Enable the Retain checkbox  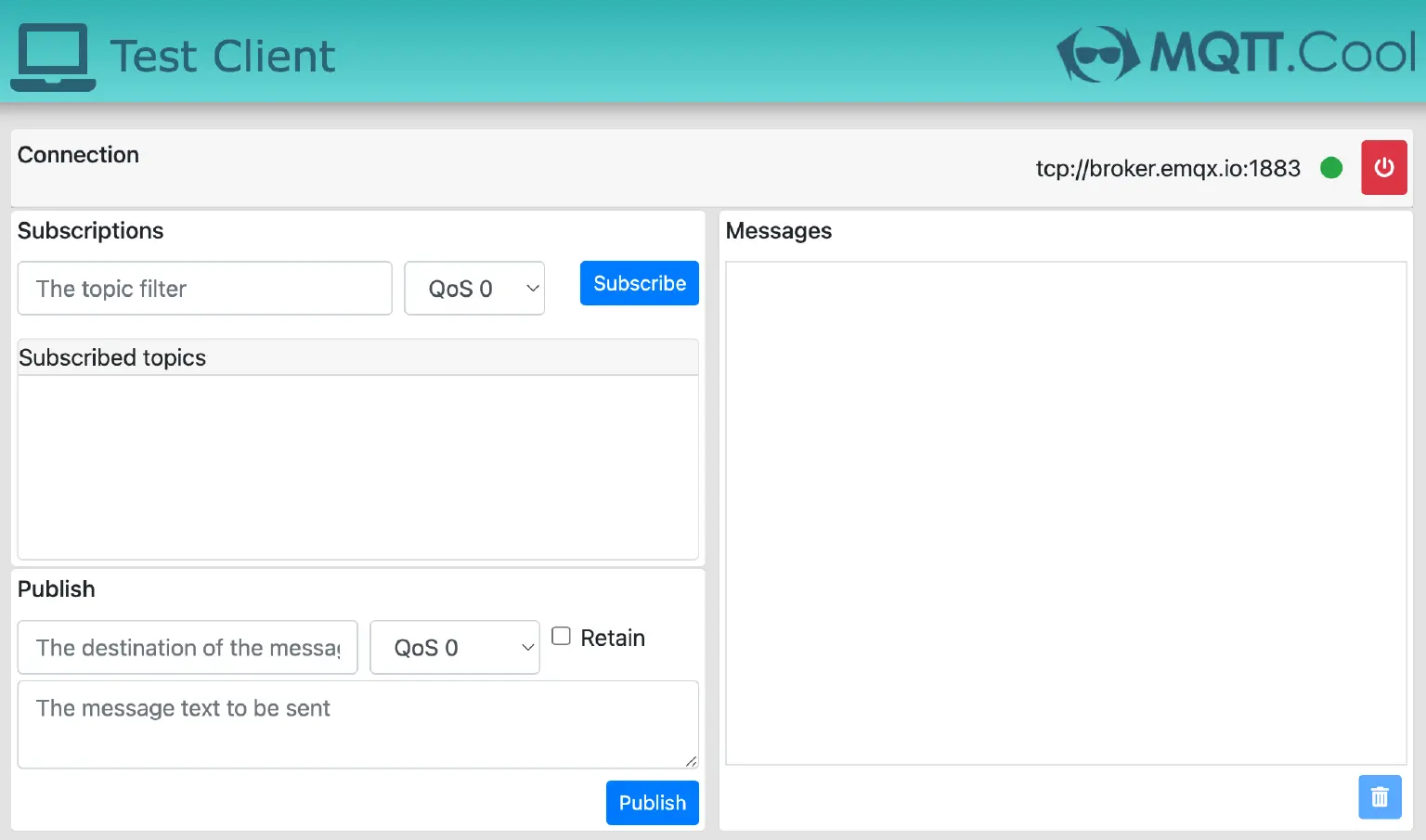click(561, 636)
